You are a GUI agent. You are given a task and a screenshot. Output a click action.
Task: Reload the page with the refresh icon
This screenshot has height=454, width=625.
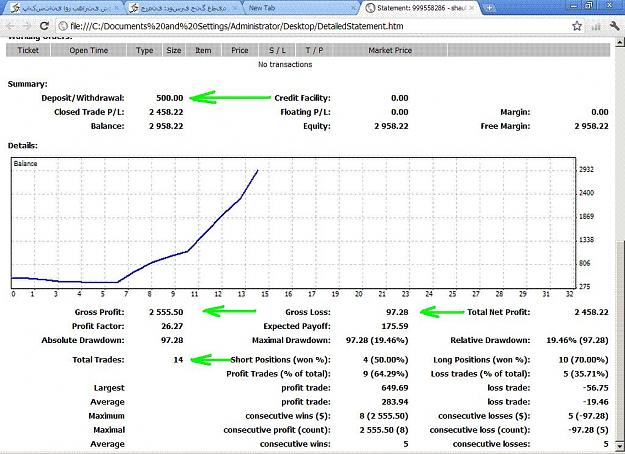44,26
